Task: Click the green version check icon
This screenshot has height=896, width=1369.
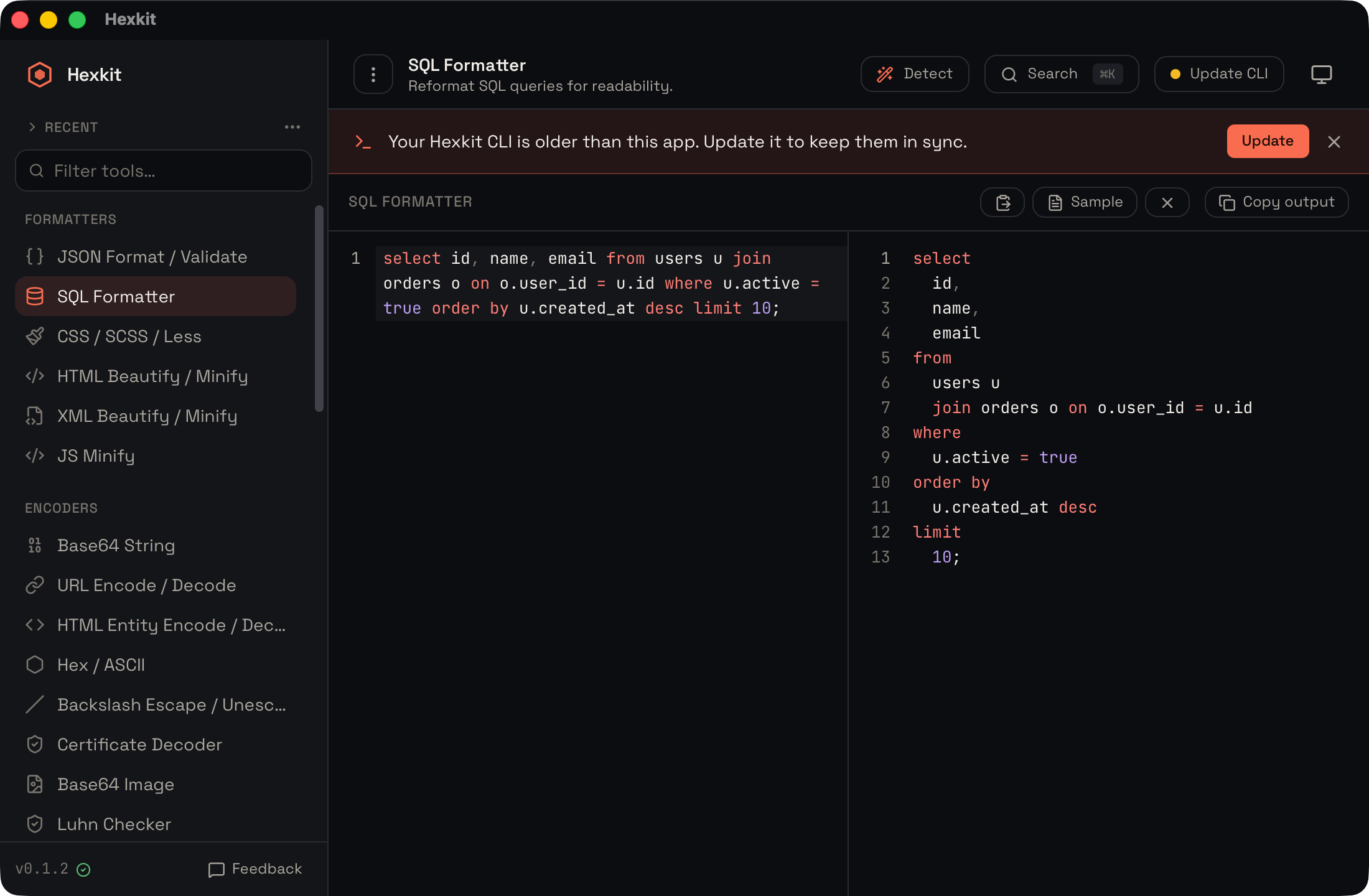Action: (83, 870)
